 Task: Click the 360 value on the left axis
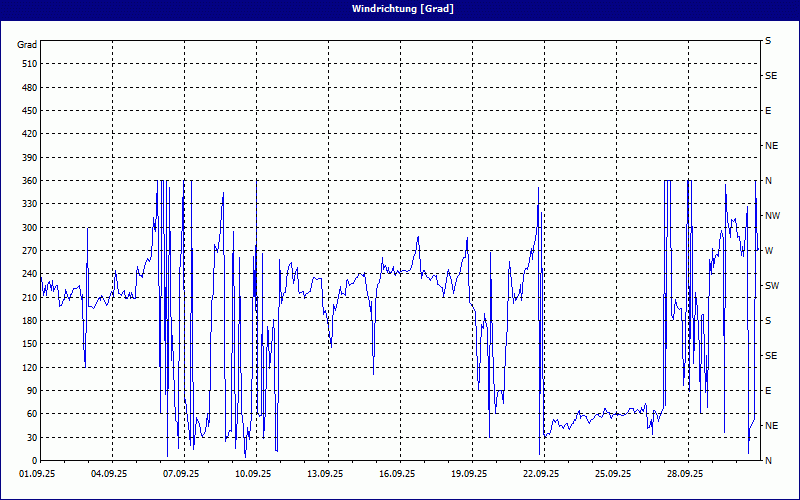click(x=27, y=180)
